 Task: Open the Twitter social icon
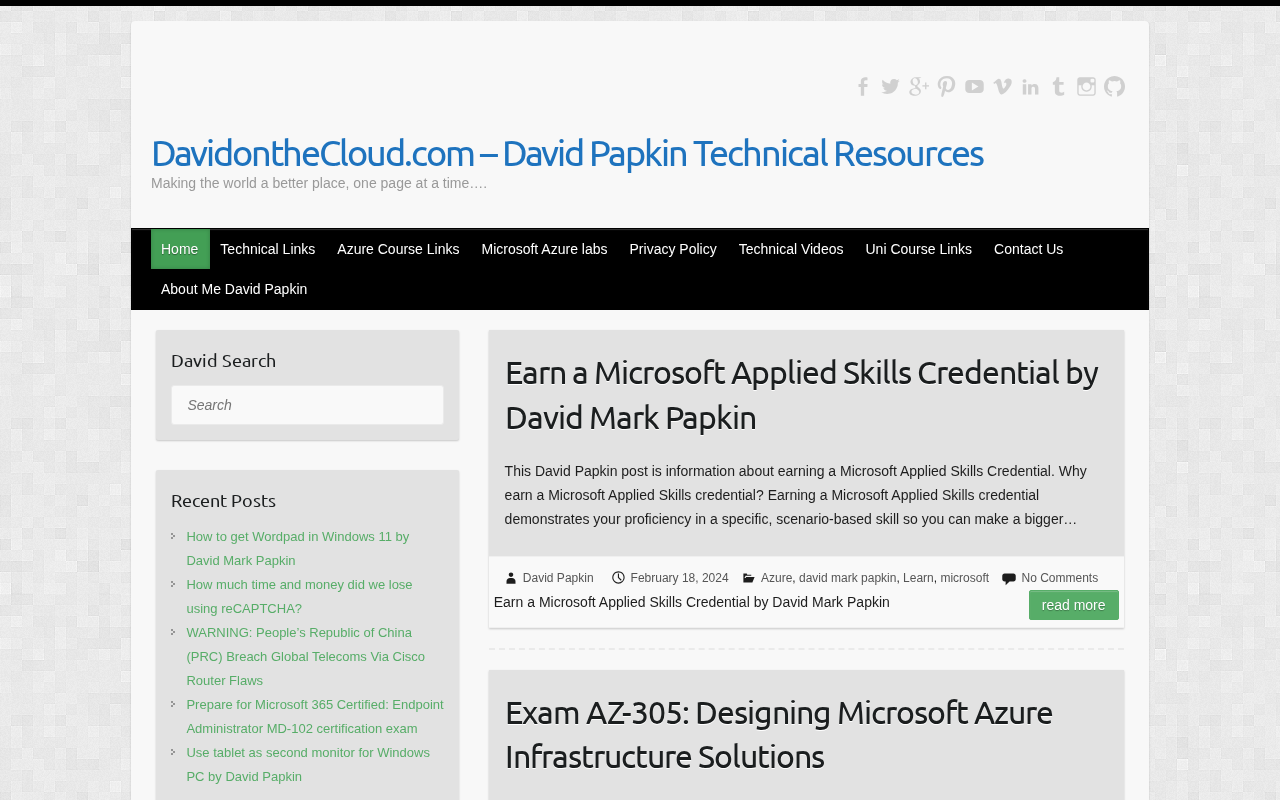[891, 87]
